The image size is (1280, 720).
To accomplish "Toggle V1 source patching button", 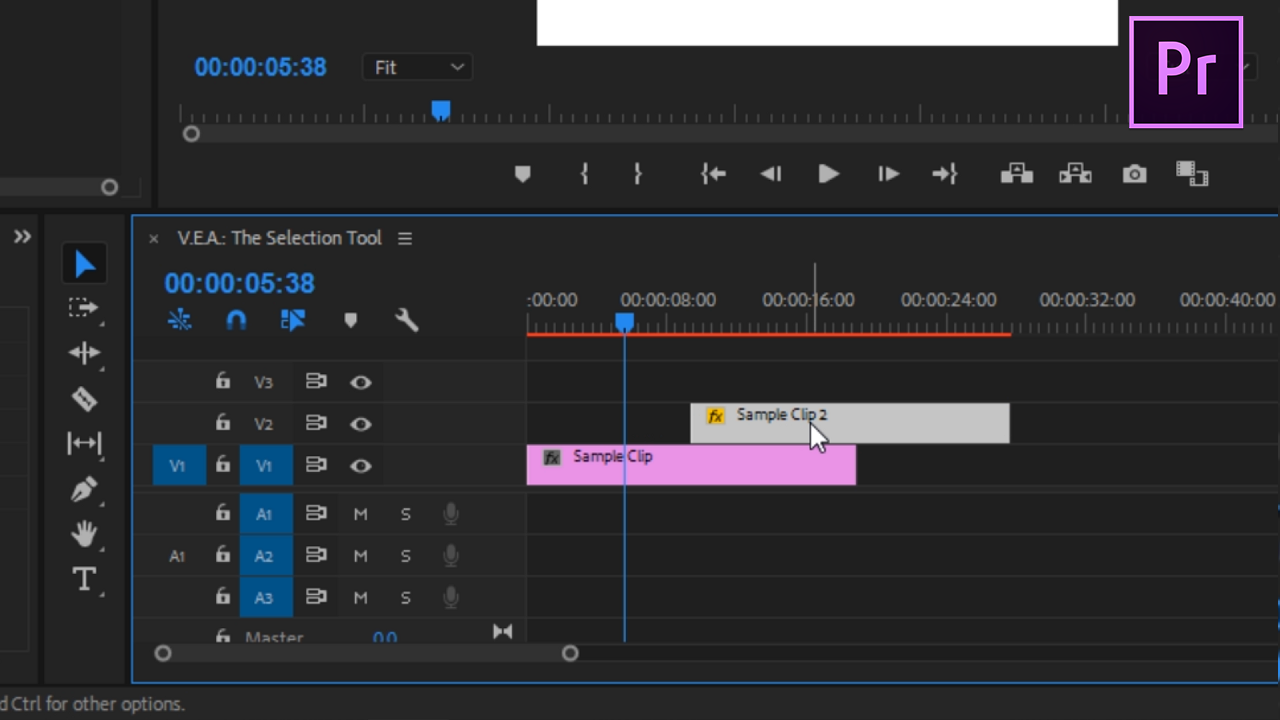I will click(179, 466).
